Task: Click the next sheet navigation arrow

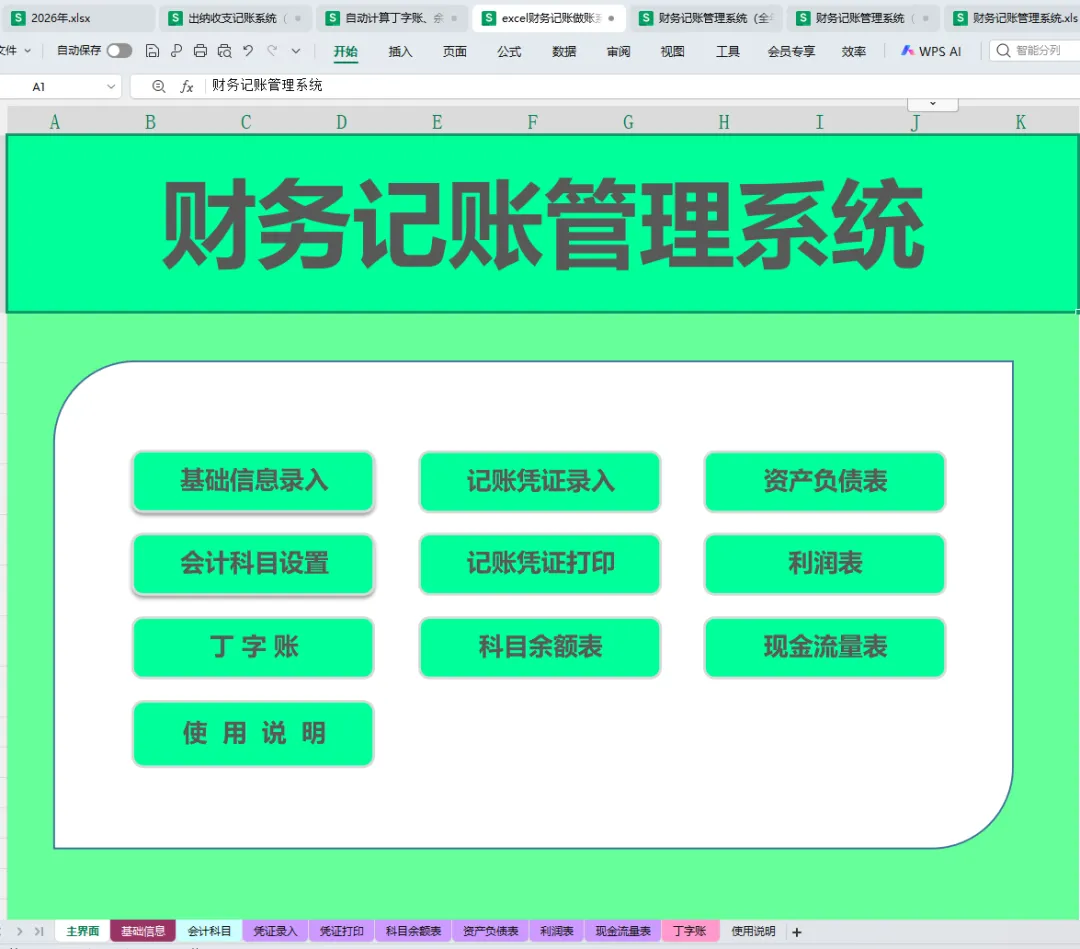Action: point(19,932)
